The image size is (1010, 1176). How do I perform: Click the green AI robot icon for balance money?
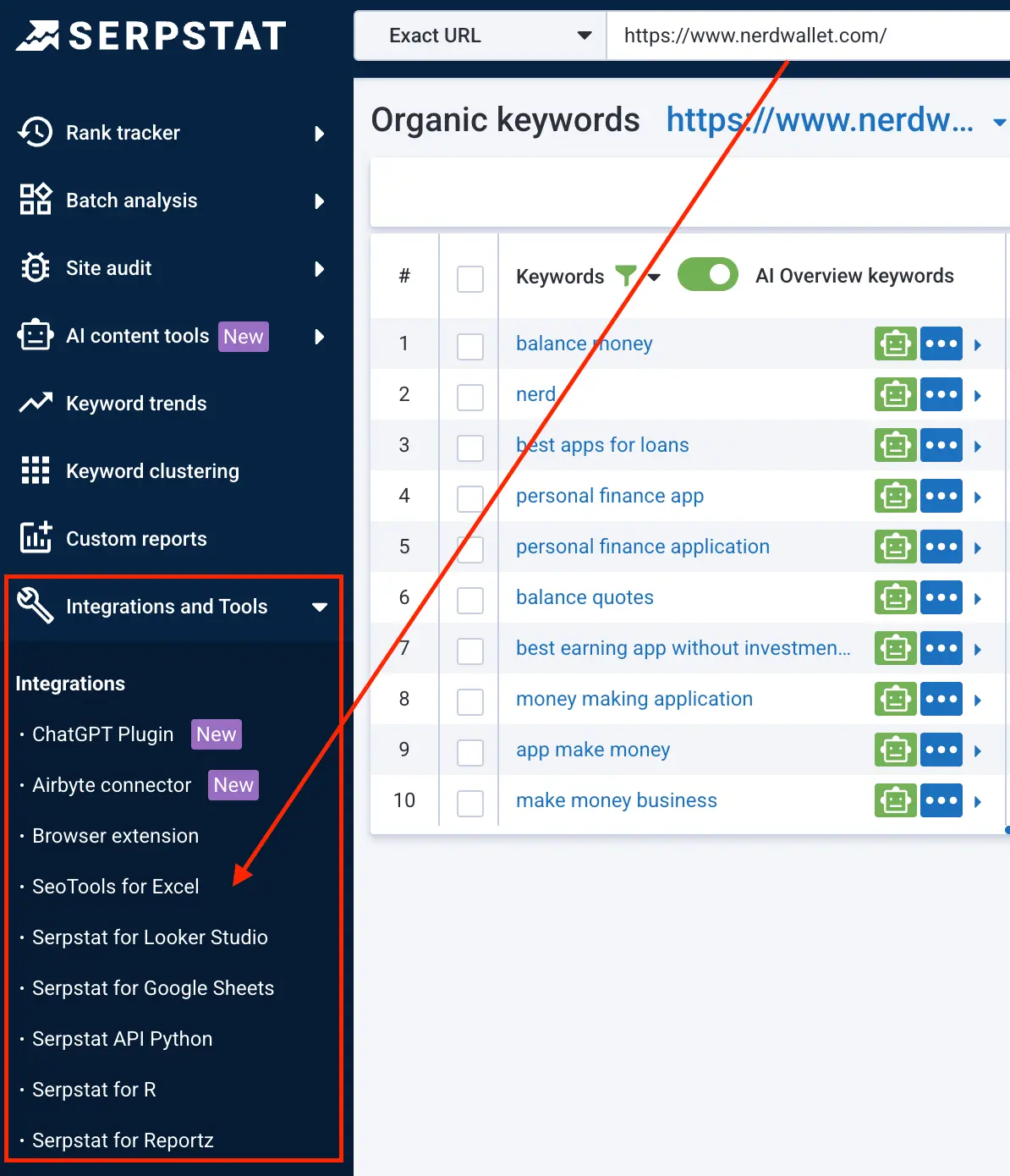tap(895, 343)
